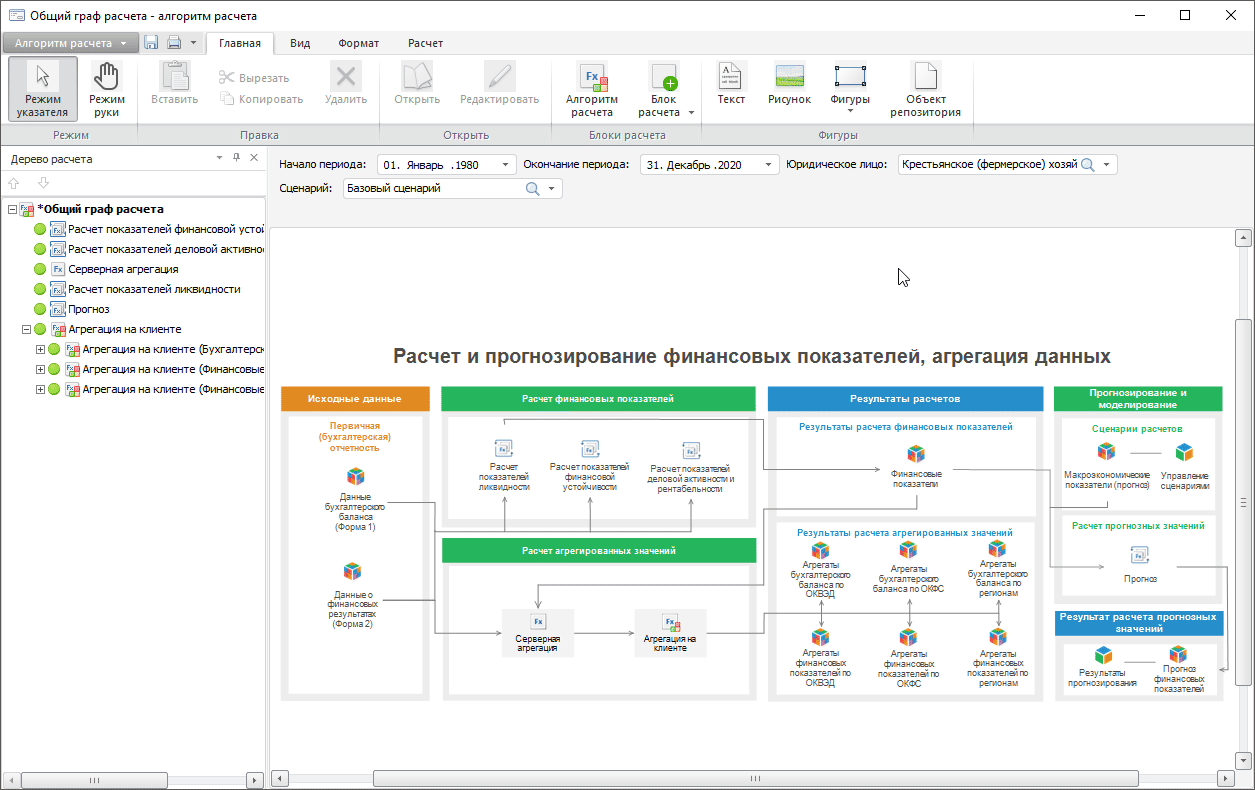1255x790 pixels.
Task: Open the Сценарий dropdown arrow
Action: click(551, 188)
